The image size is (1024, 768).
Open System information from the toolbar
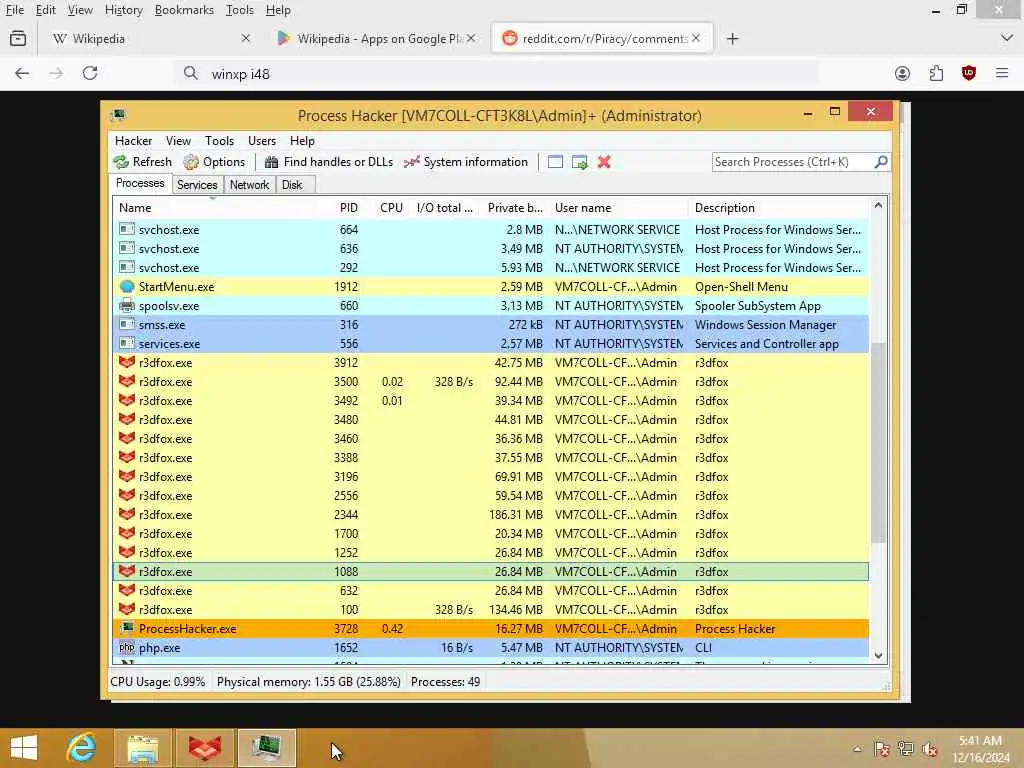tap(466, 162)
